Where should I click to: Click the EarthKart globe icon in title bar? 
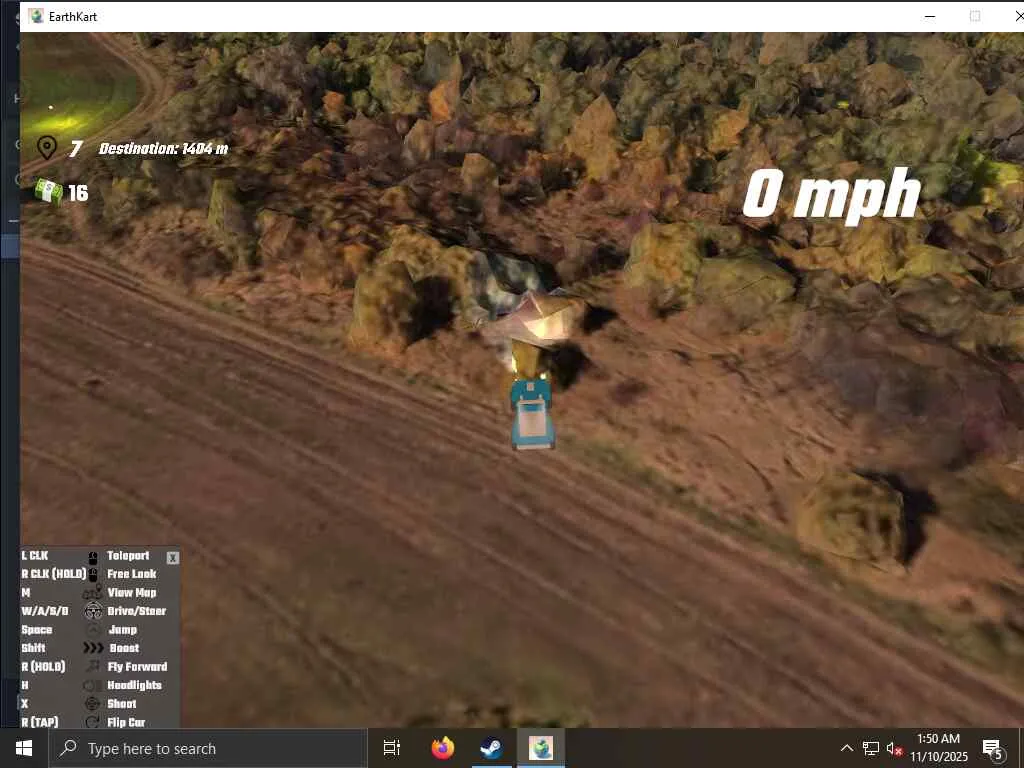(x=36, y=16)
